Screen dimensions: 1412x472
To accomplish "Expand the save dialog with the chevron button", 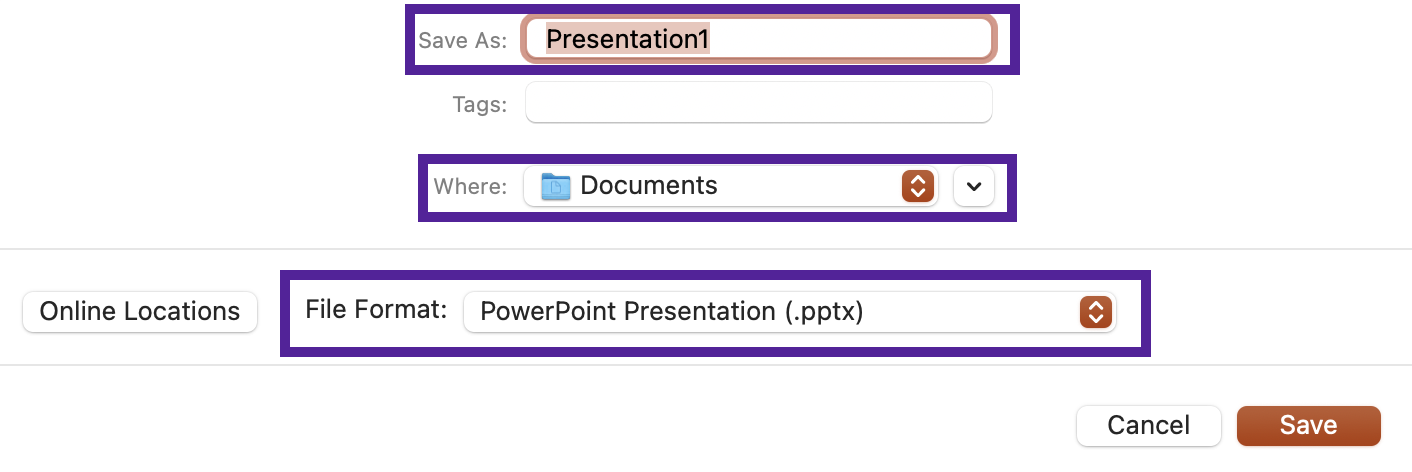I will (974, 186).
